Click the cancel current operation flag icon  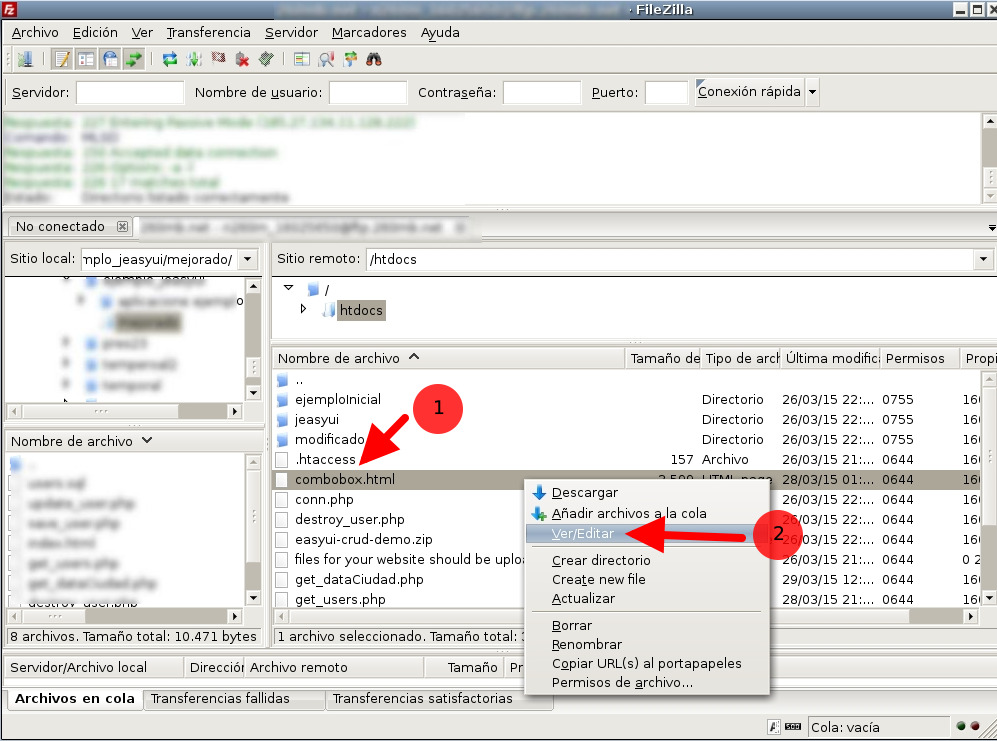click(218, 59)
